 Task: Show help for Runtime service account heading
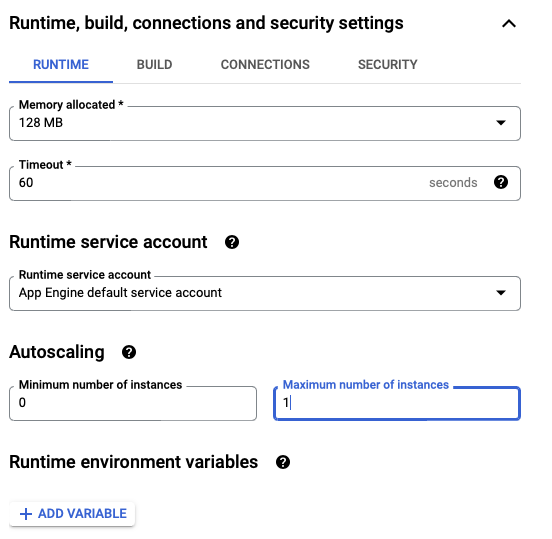pos(232,242)
